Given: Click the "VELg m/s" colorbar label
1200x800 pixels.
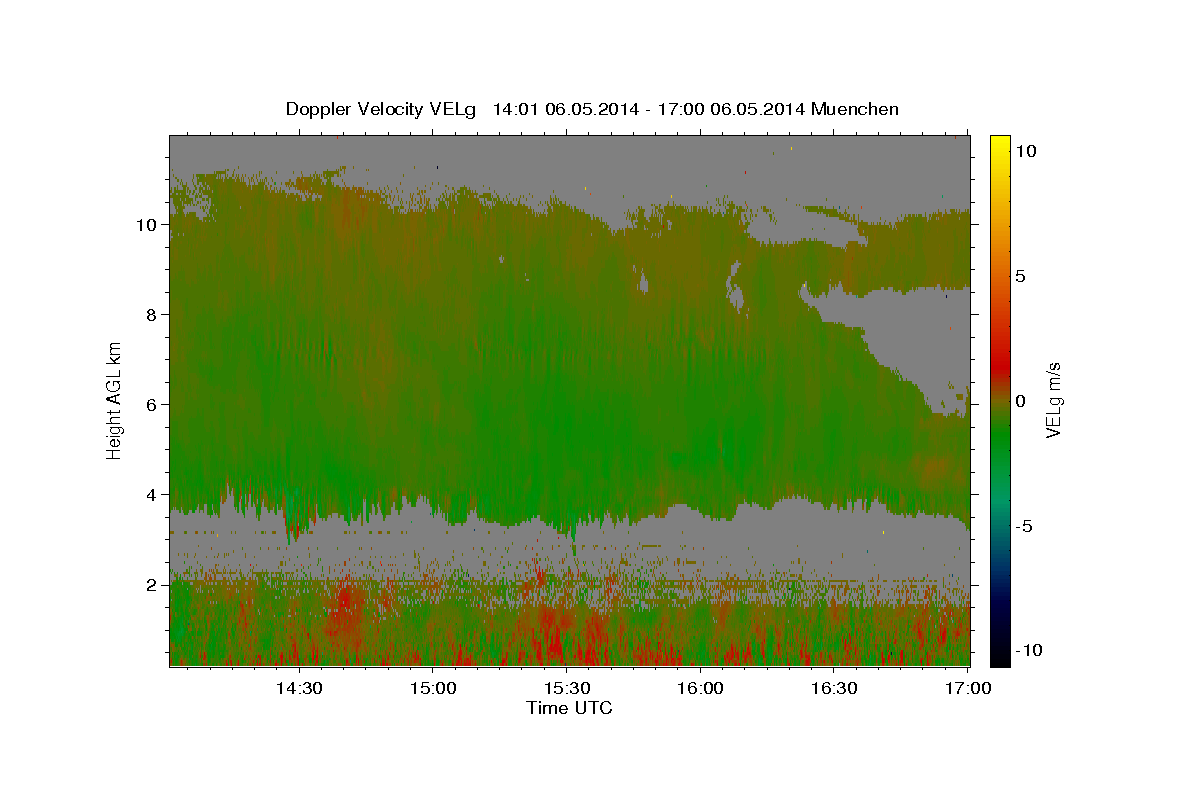Looking at the screenshot, I should point(1053,398).
